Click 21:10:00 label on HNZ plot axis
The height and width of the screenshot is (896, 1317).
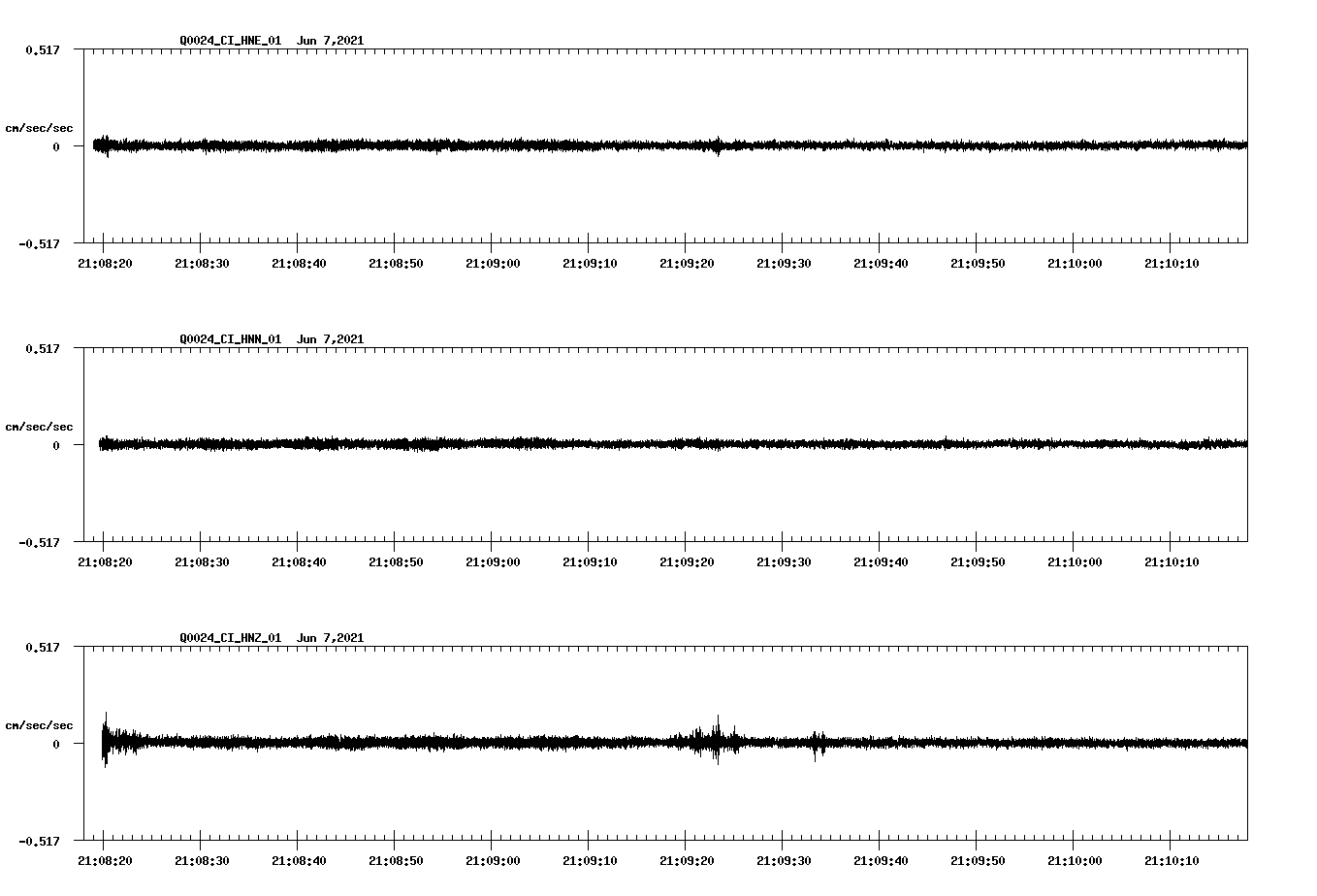[x=1075, y=861]
